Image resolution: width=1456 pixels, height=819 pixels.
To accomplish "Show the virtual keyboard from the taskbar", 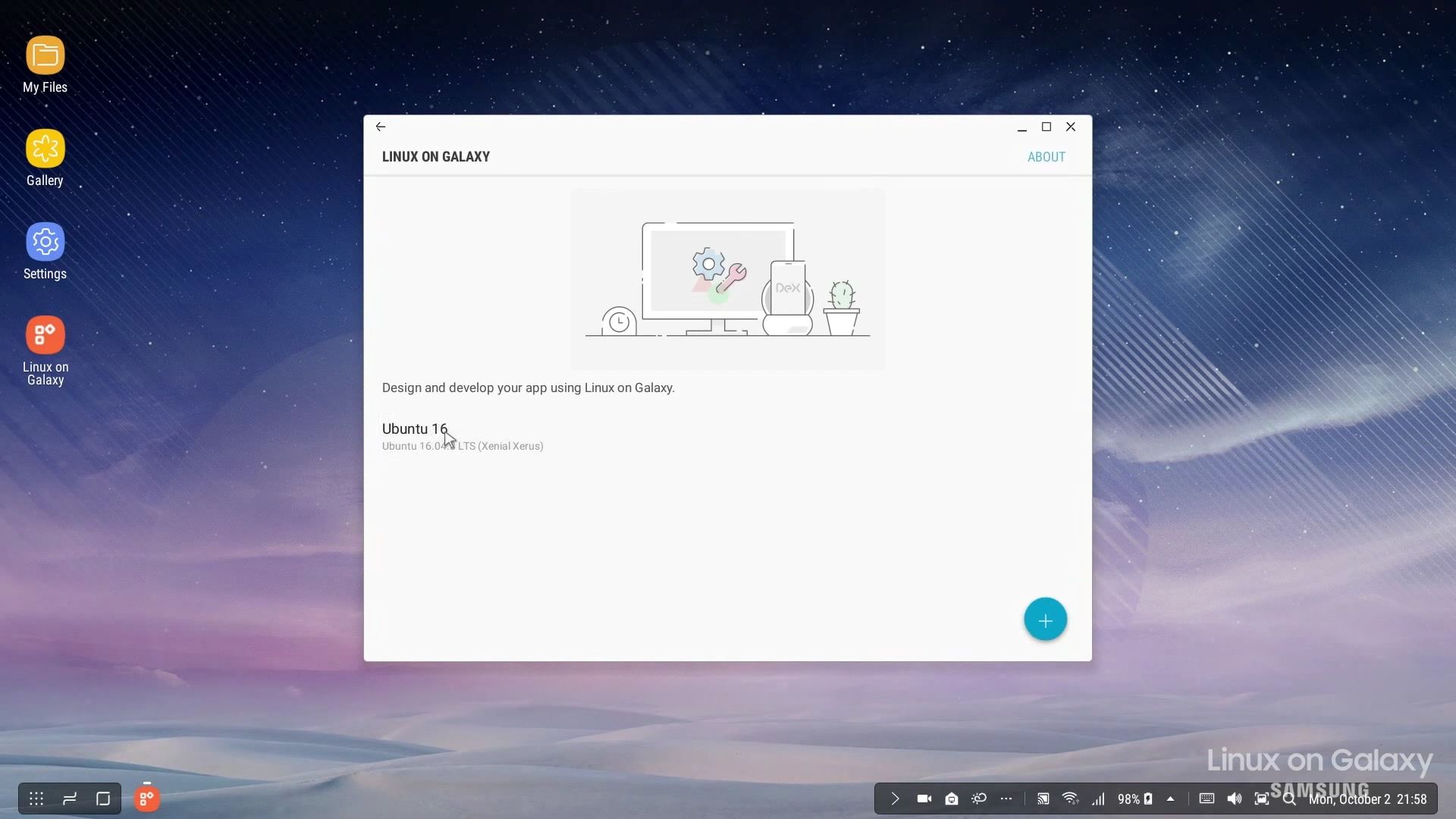I will [1207, 799].
